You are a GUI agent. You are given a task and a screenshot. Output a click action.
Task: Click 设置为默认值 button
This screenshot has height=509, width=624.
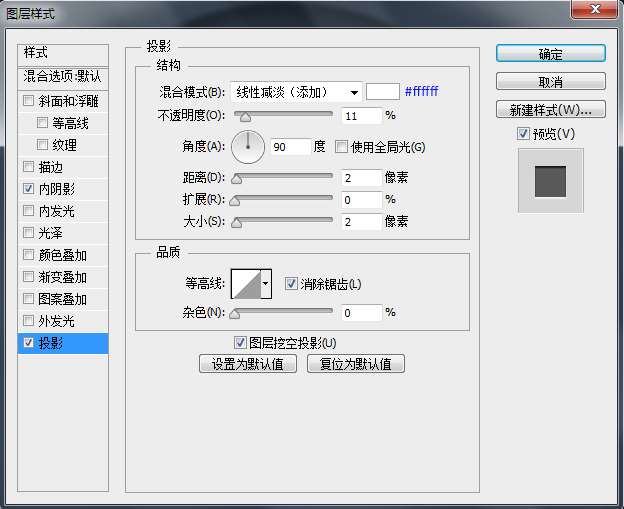(248, 364)
